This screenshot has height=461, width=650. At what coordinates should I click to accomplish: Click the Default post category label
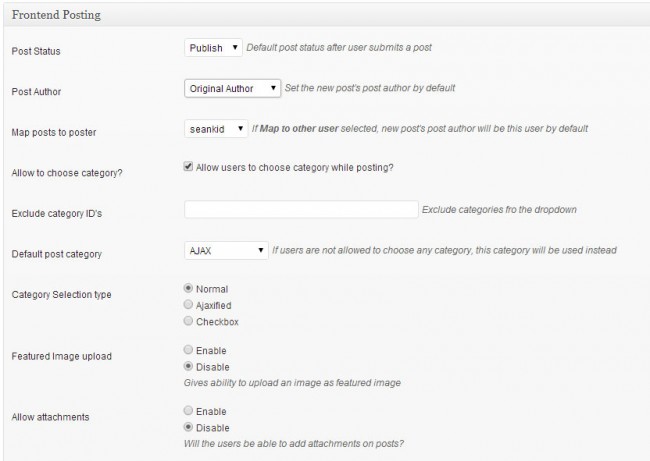(55, 254)
